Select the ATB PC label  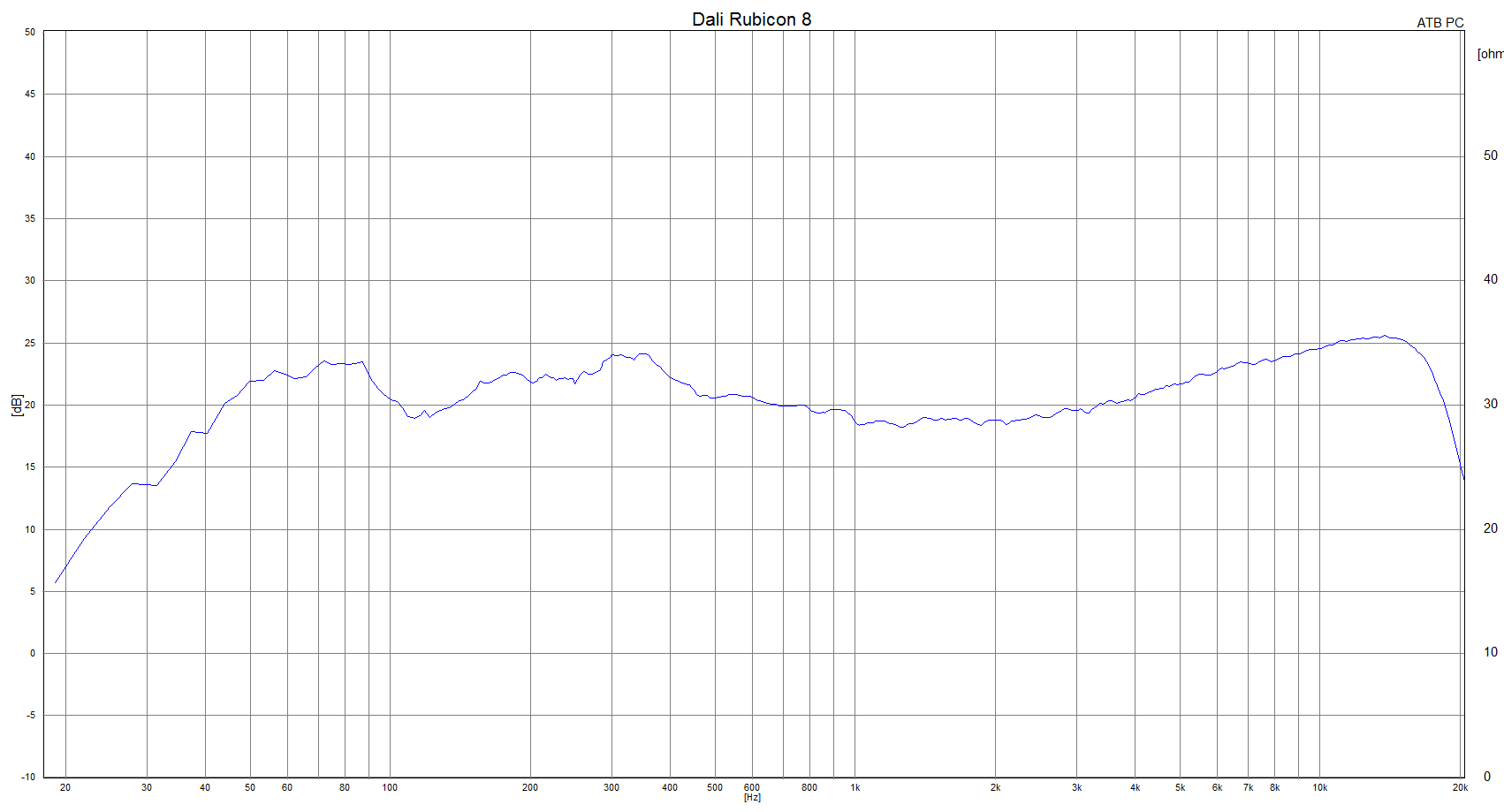[1440, 23]
